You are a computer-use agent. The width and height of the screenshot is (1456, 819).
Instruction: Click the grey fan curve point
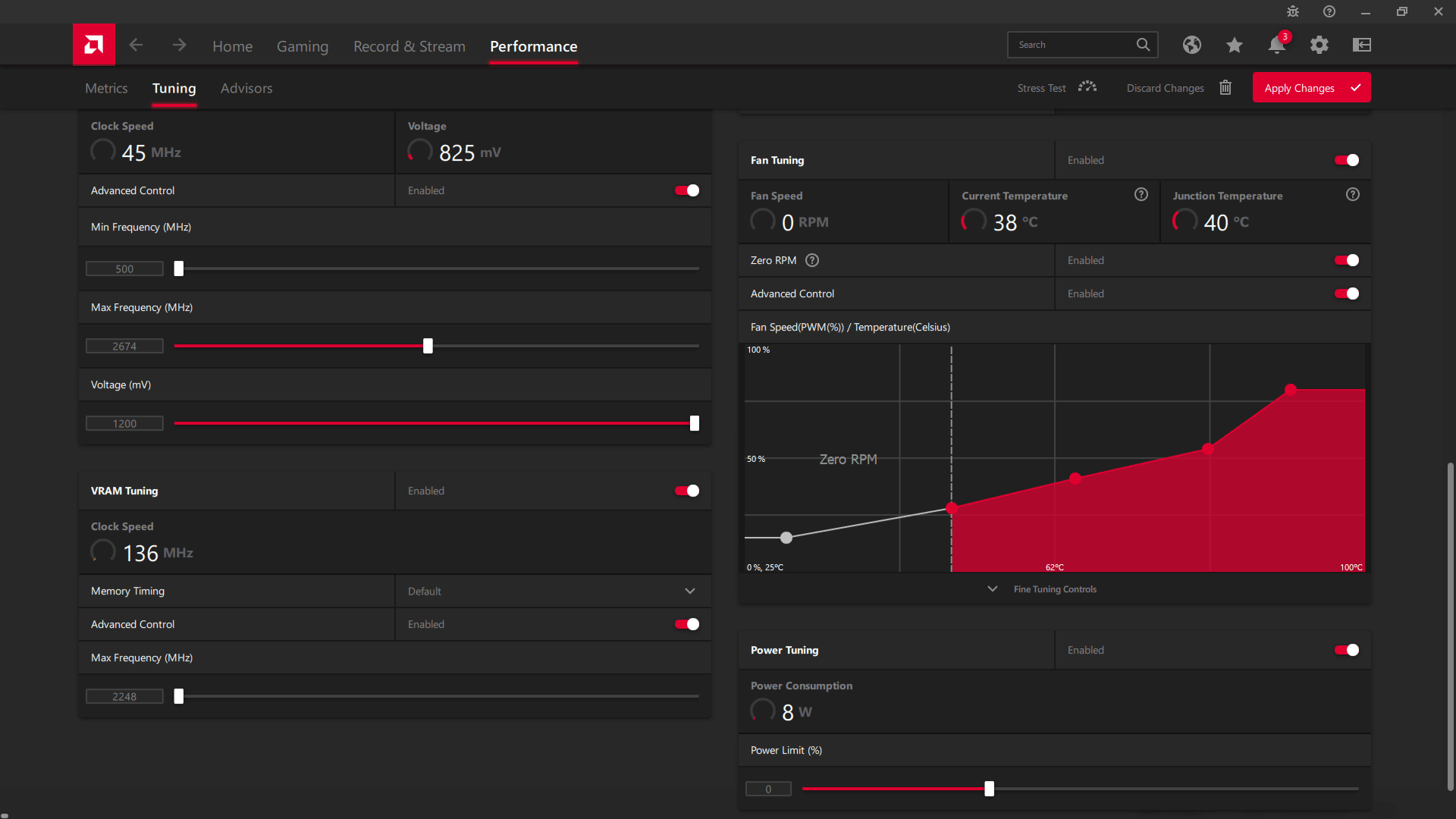point(786,538)
